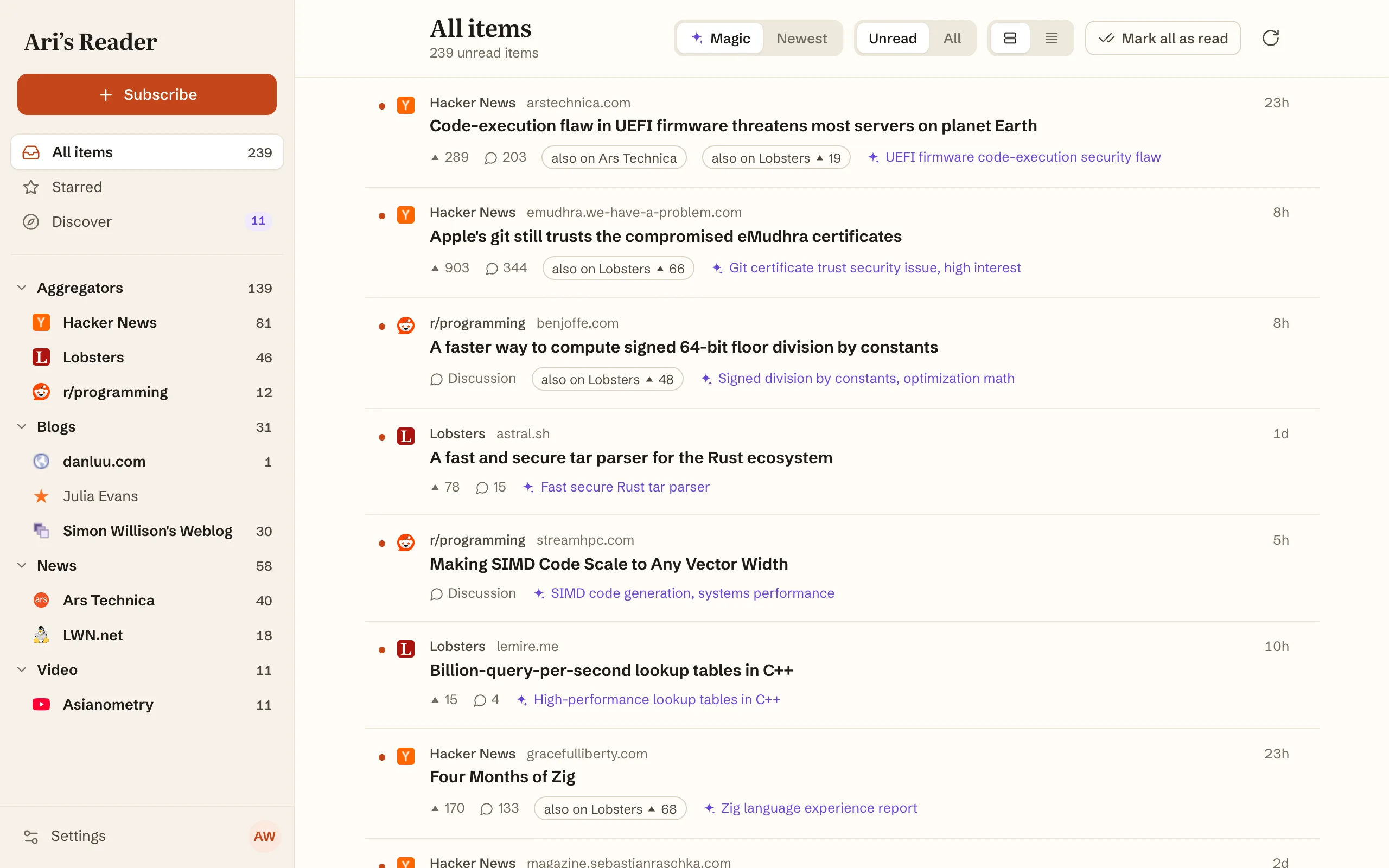Toggle the All filter next to Unread
The width and height of the screenshot is (1389, 868).
click(952, 39)
